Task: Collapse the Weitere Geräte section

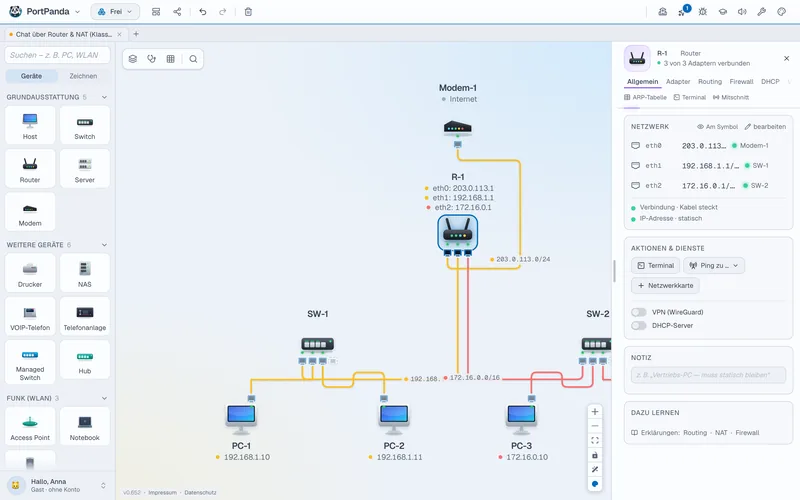Action: click(104, 245)
